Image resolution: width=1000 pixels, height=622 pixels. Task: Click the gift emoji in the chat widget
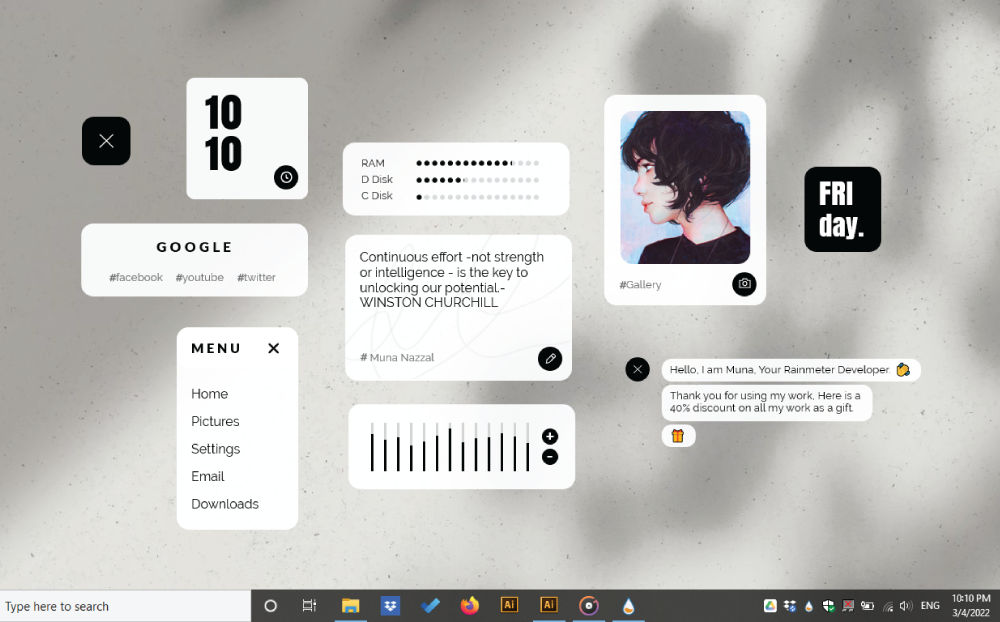(678, 436)
